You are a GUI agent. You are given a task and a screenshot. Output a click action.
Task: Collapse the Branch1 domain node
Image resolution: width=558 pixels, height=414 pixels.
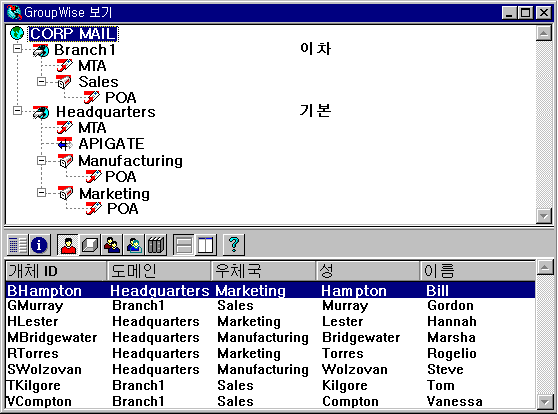[17, 48]
